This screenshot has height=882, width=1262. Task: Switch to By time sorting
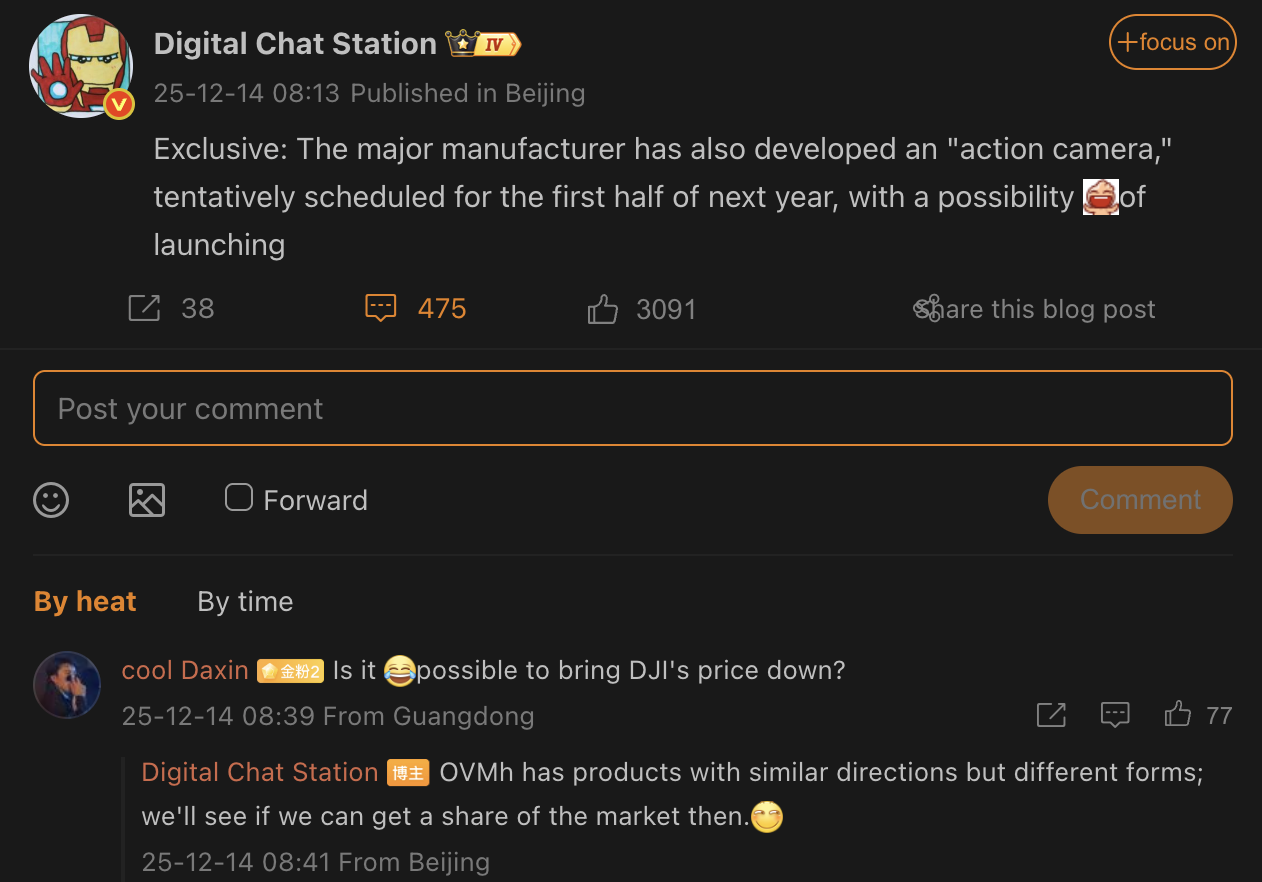[245, 601]
